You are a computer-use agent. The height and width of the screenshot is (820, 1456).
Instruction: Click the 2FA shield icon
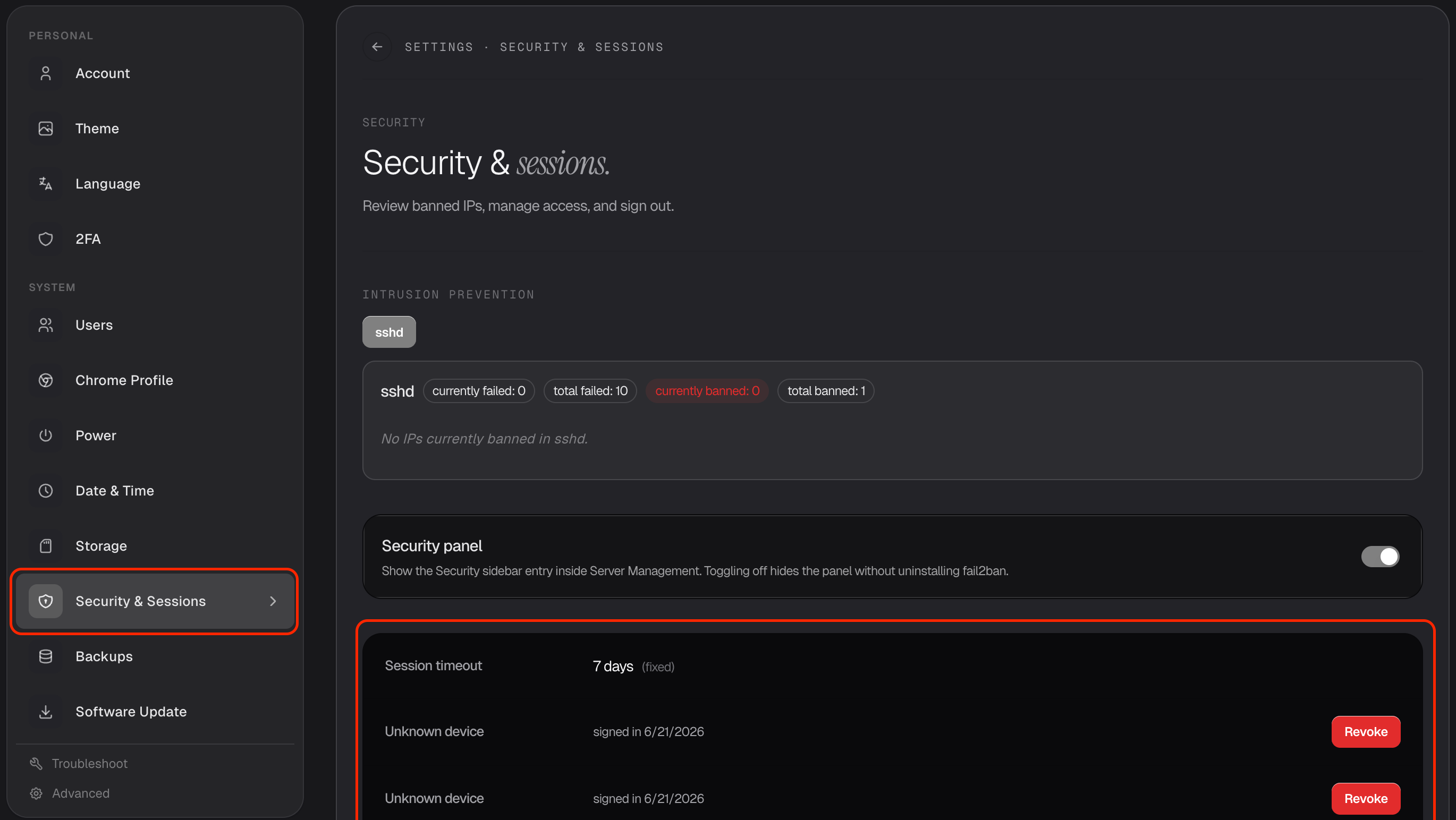pyautogui.click(x=46, y=239)
